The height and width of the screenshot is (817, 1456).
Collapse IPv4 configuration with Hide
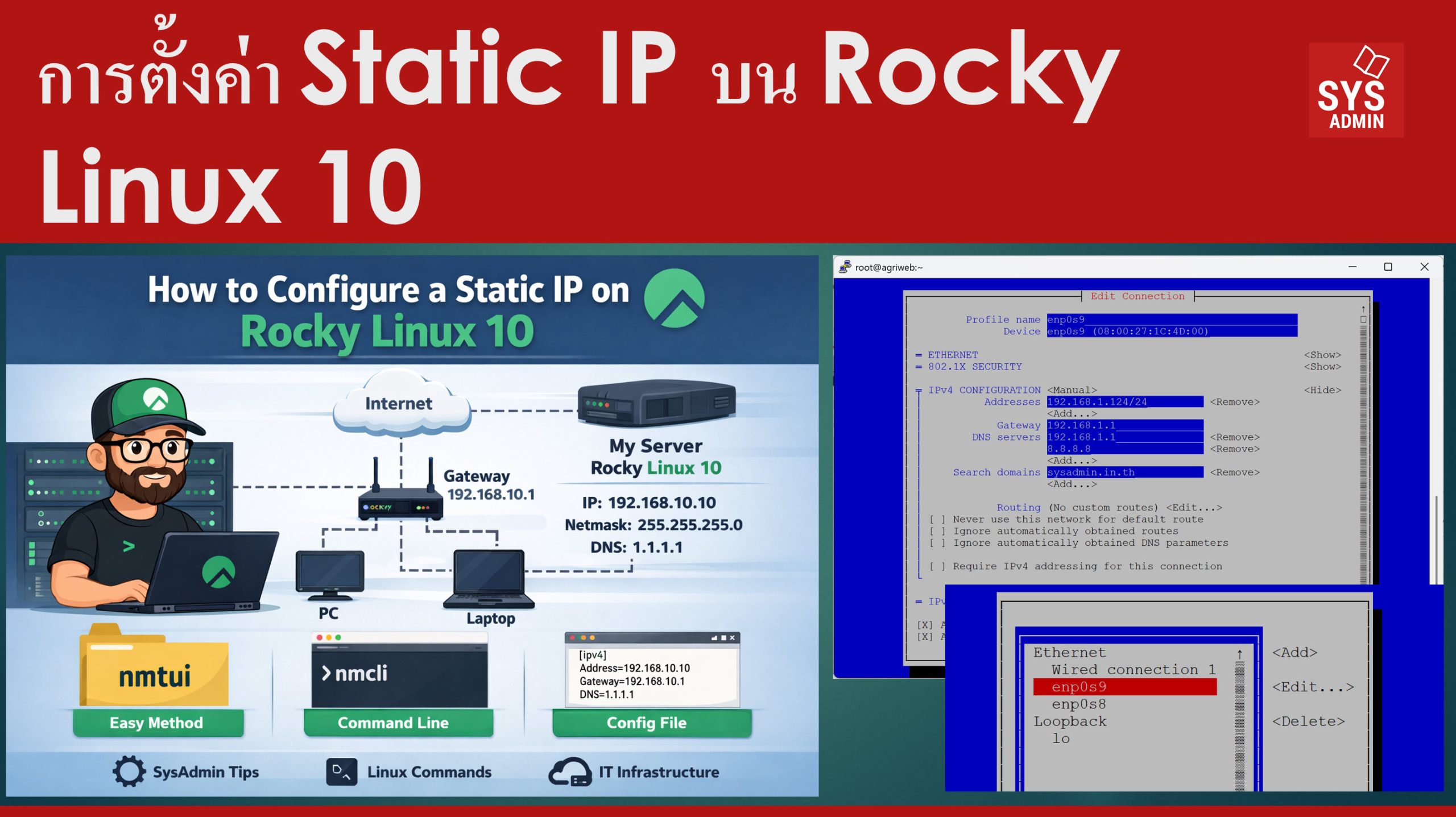[x=1322, y=390]
